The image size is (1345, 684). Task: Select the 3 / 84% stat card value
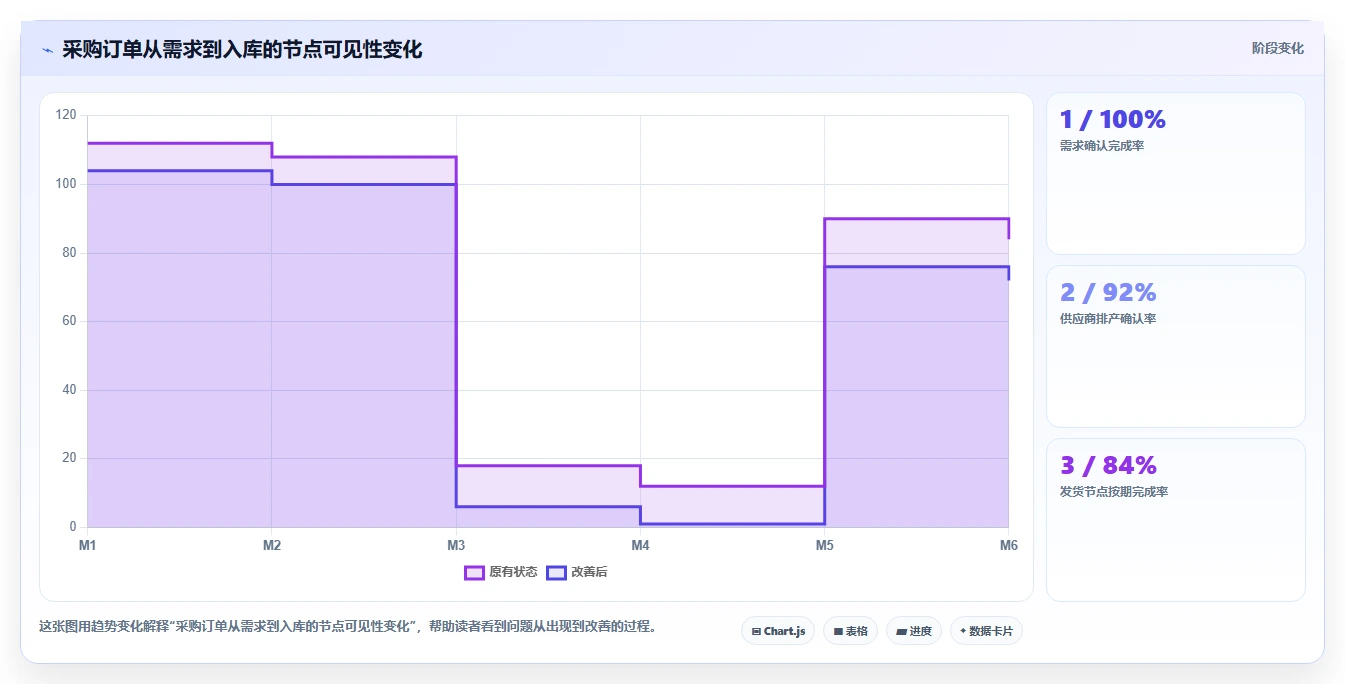[1107, 466]
